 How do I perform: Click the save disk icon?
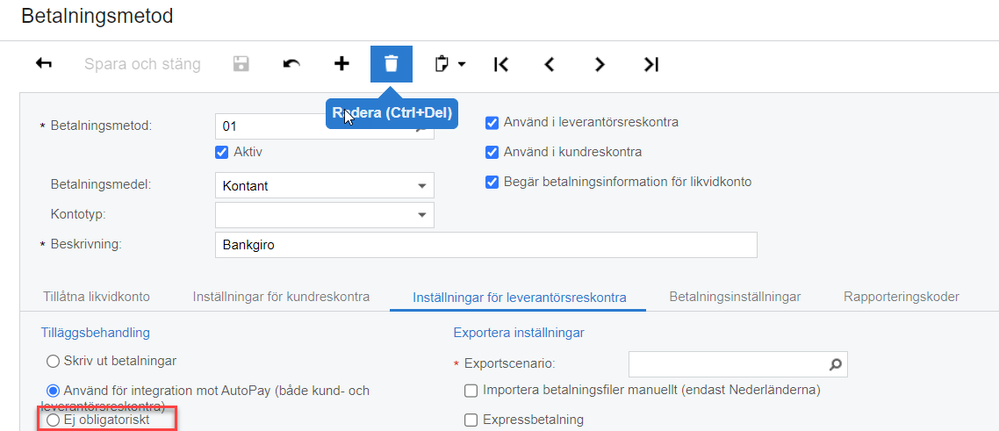241,64
